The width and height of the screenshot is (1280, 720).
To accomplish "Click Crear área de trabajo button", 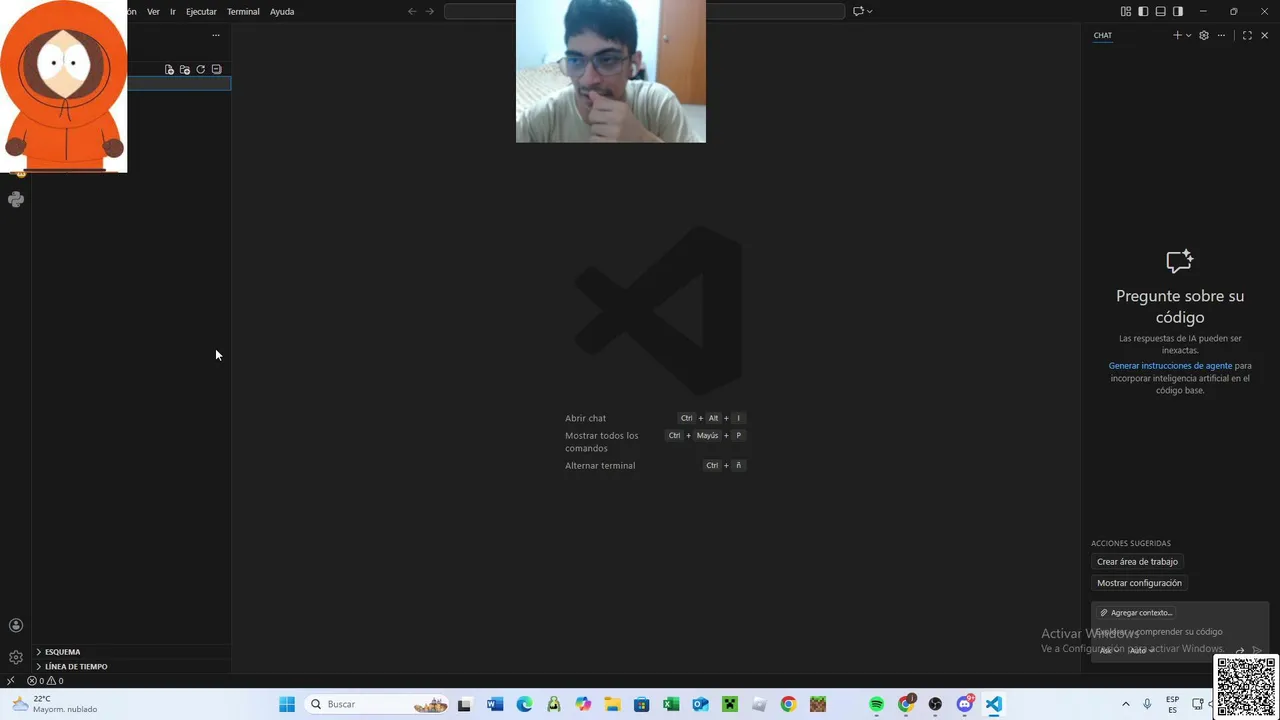I will click(x=1137, y=562).
